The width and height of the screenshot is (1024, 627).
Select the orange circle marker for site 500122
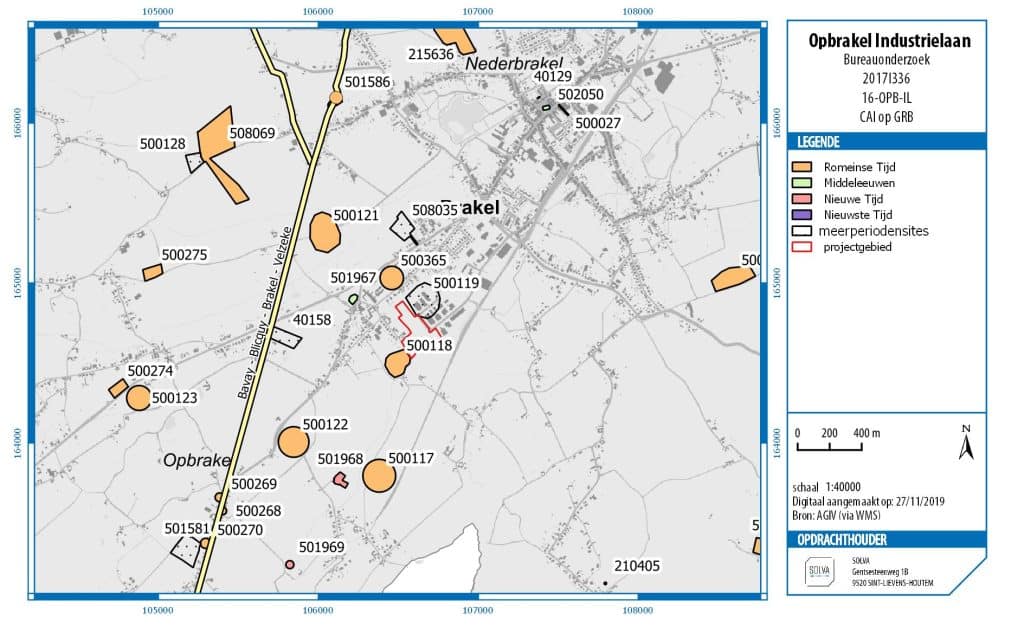[293, 441]
